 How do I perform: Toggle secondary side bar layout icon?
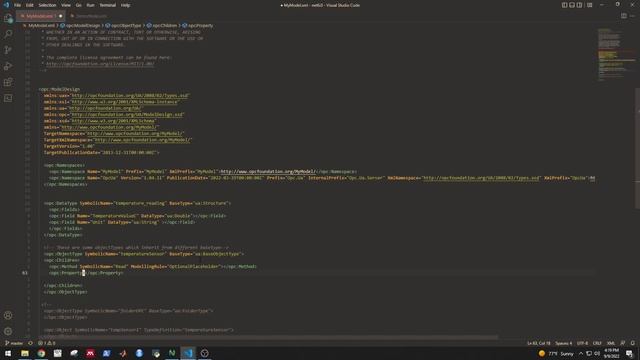pyautogui.click(x=579, y=5)
